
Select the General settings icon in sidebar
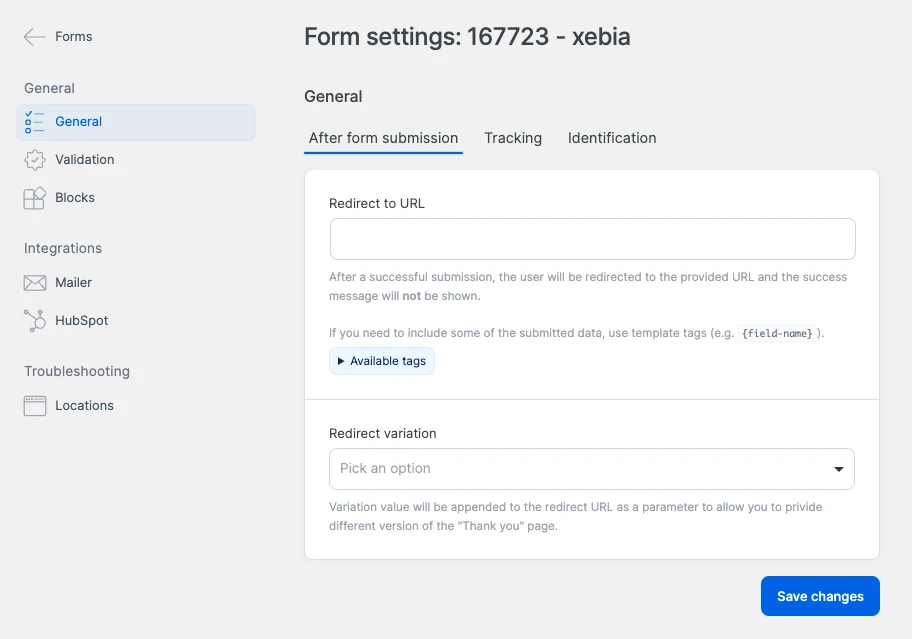(x=35, y=120)
